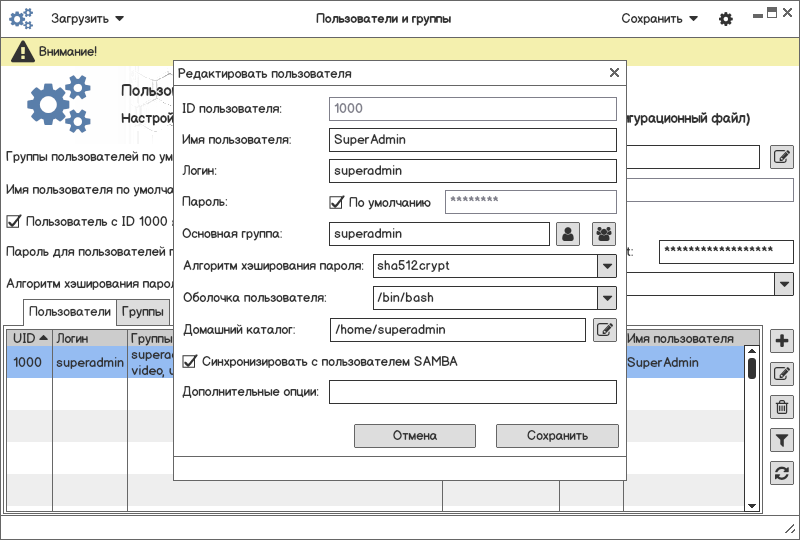Click the 'Сохранить' button in dialog
The image size is (800, 540).
tap(557, 436)
